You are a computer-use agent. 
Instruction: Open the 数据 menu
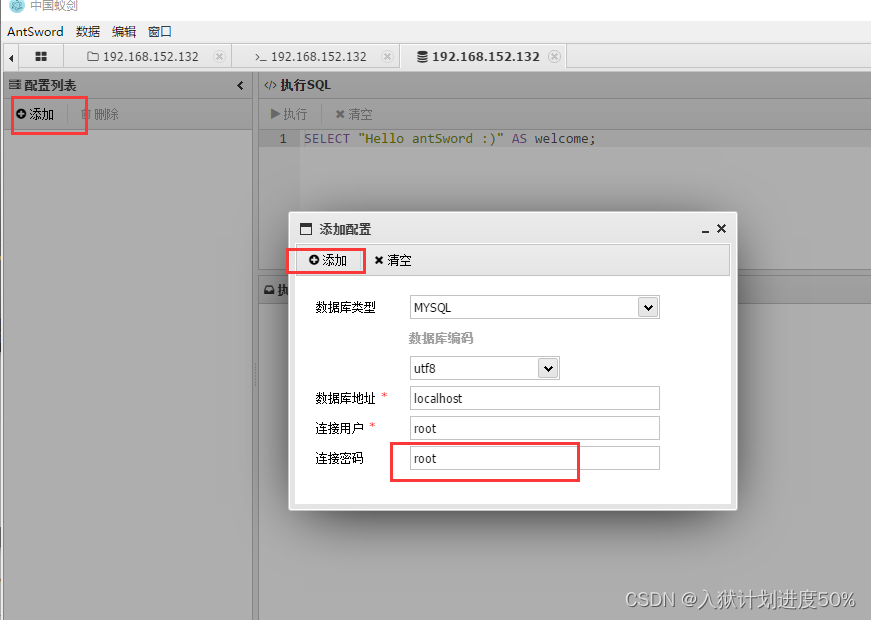coord(88,32)
